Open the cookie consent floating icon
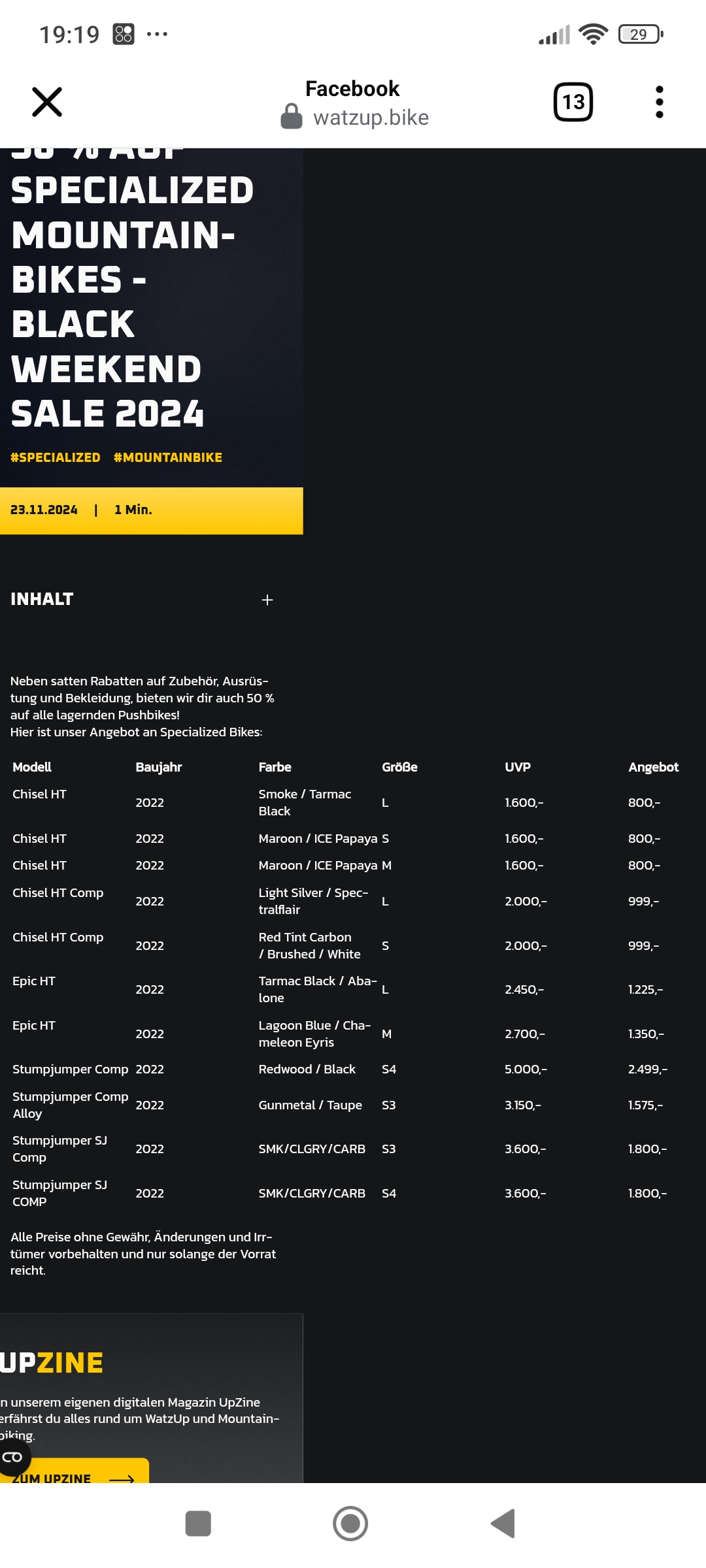 click(12, 1457)
